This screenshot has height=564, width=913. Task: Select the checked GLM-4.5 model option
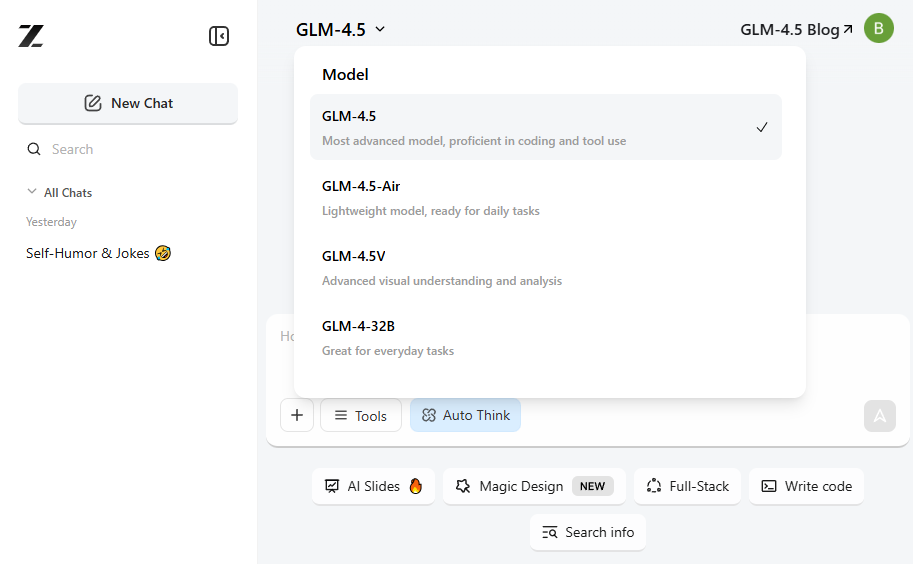pos(545,127)
